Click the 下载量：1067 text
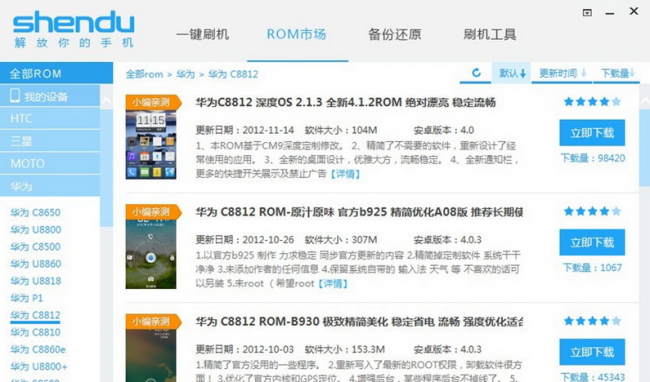This screenshot has height=382, width=650. coord(592,268)
